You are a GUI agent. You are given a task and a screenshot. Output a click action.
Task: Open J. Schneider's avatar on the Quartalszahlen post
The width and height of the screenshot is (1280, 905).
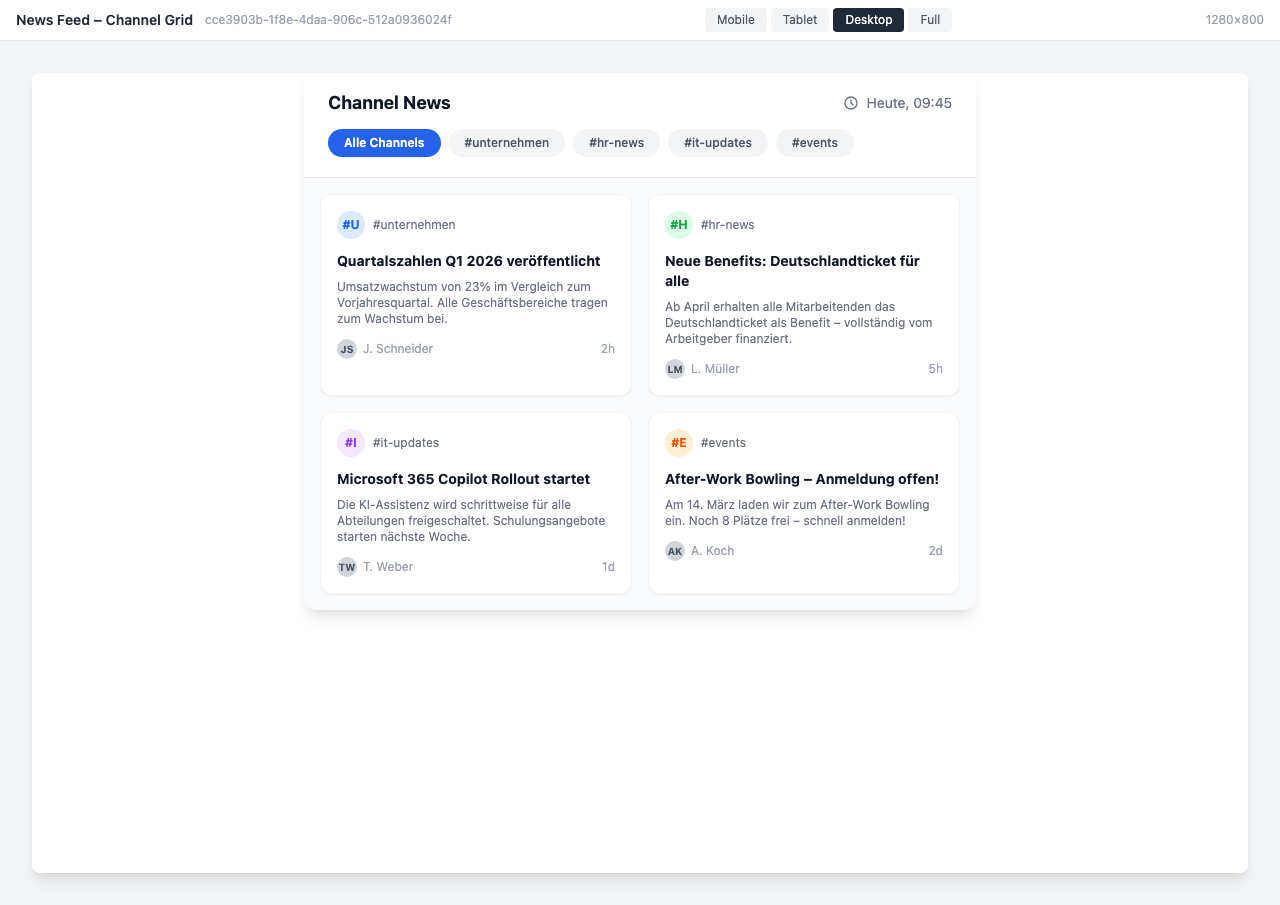point(347,349)
